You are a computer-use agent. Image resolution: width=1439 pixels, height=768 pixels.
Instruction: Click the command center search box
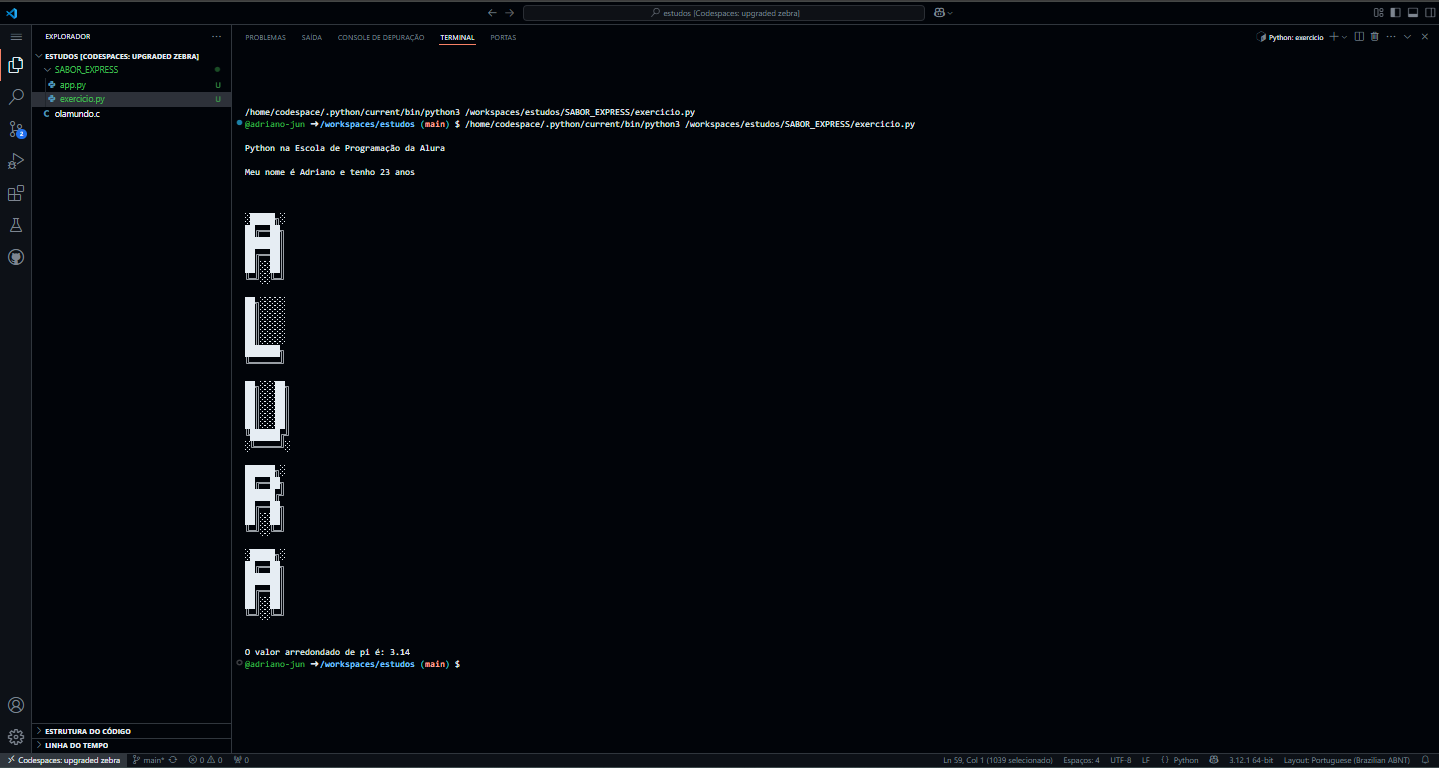click(x=724, y=12)
